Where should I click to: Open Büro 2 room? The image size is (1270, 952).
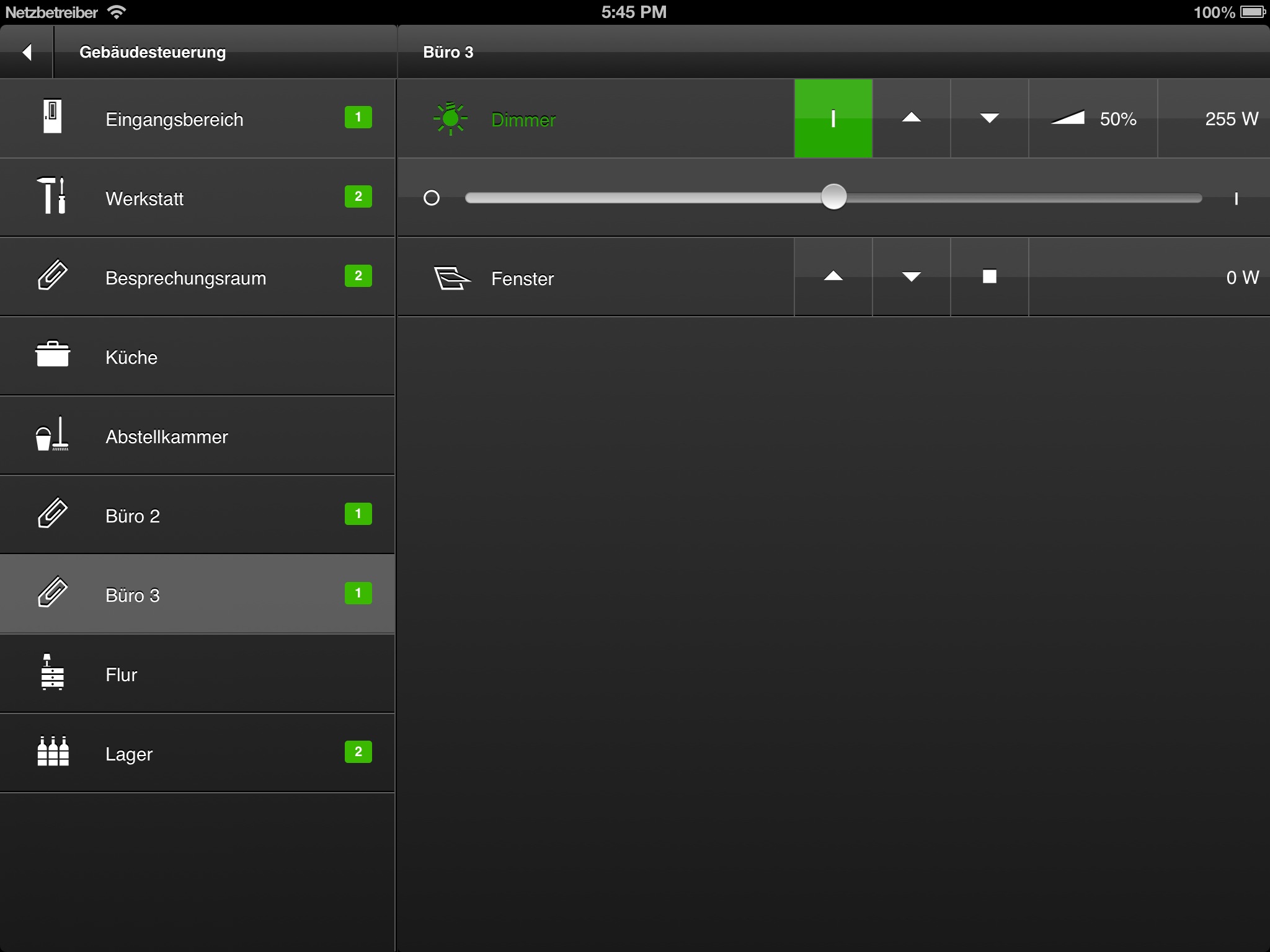[x=197, y=515]
